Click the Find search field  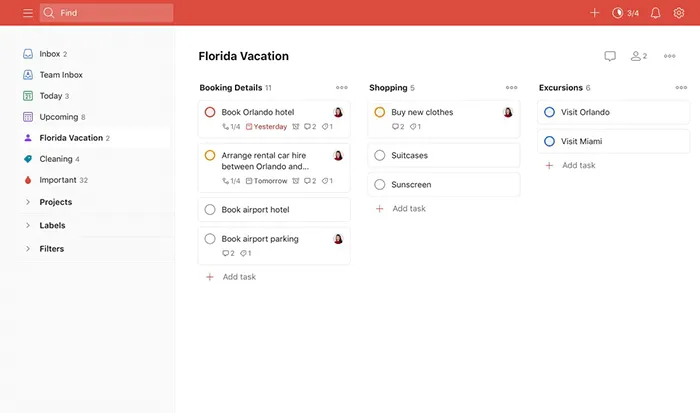(x=106, y=13)
